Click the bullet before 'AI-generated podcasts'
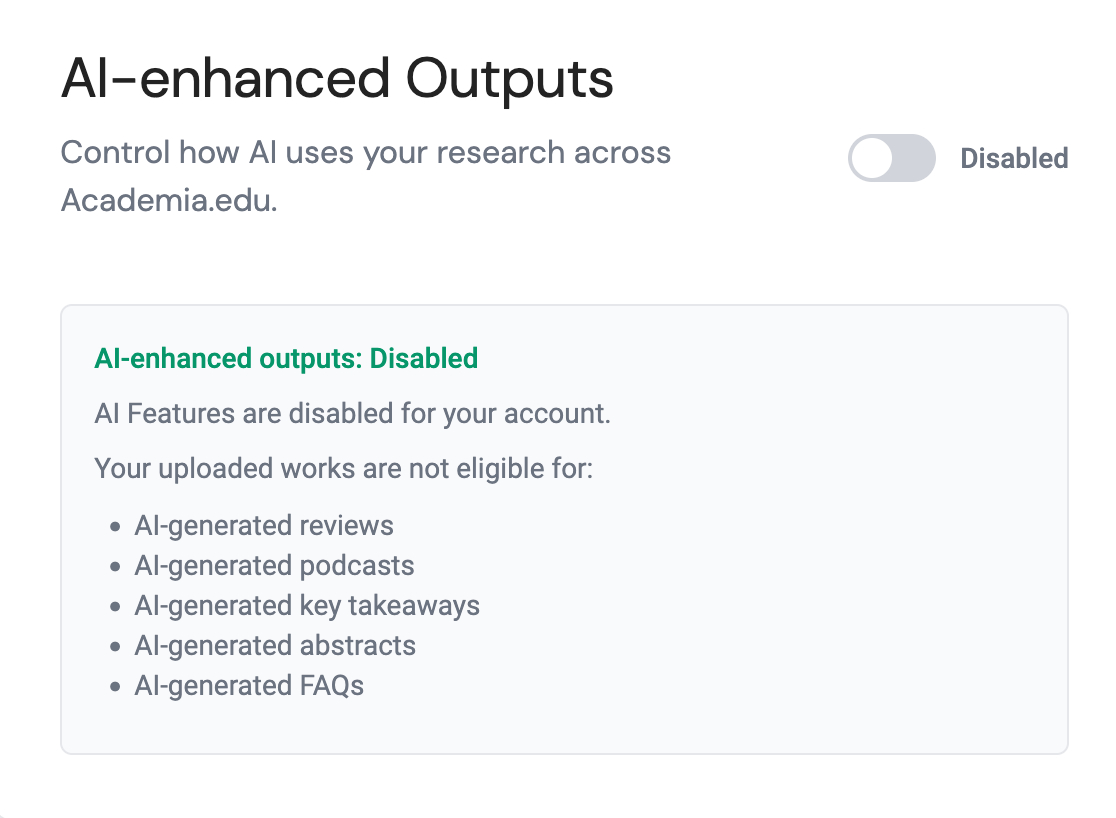The width and height of the screenshot is (1116, 818). point(115,567)
